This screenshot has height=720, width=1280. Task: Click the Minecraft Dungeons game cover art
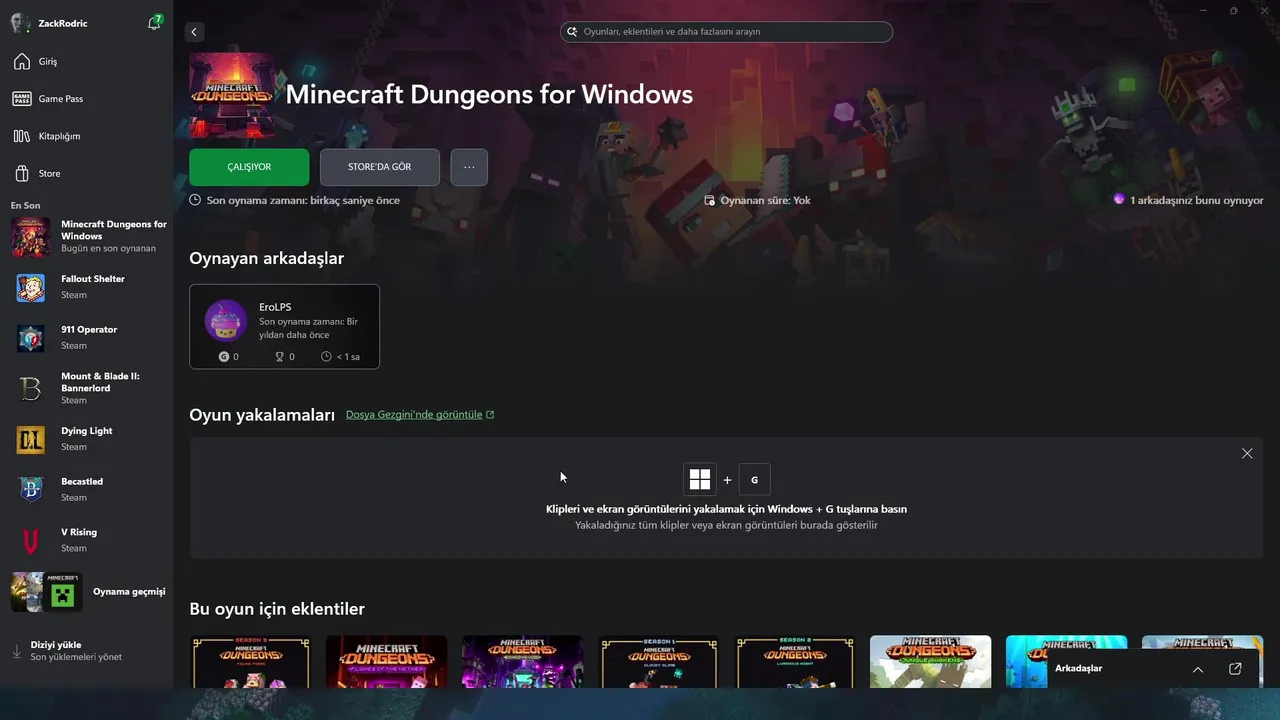tap(232, 95)
